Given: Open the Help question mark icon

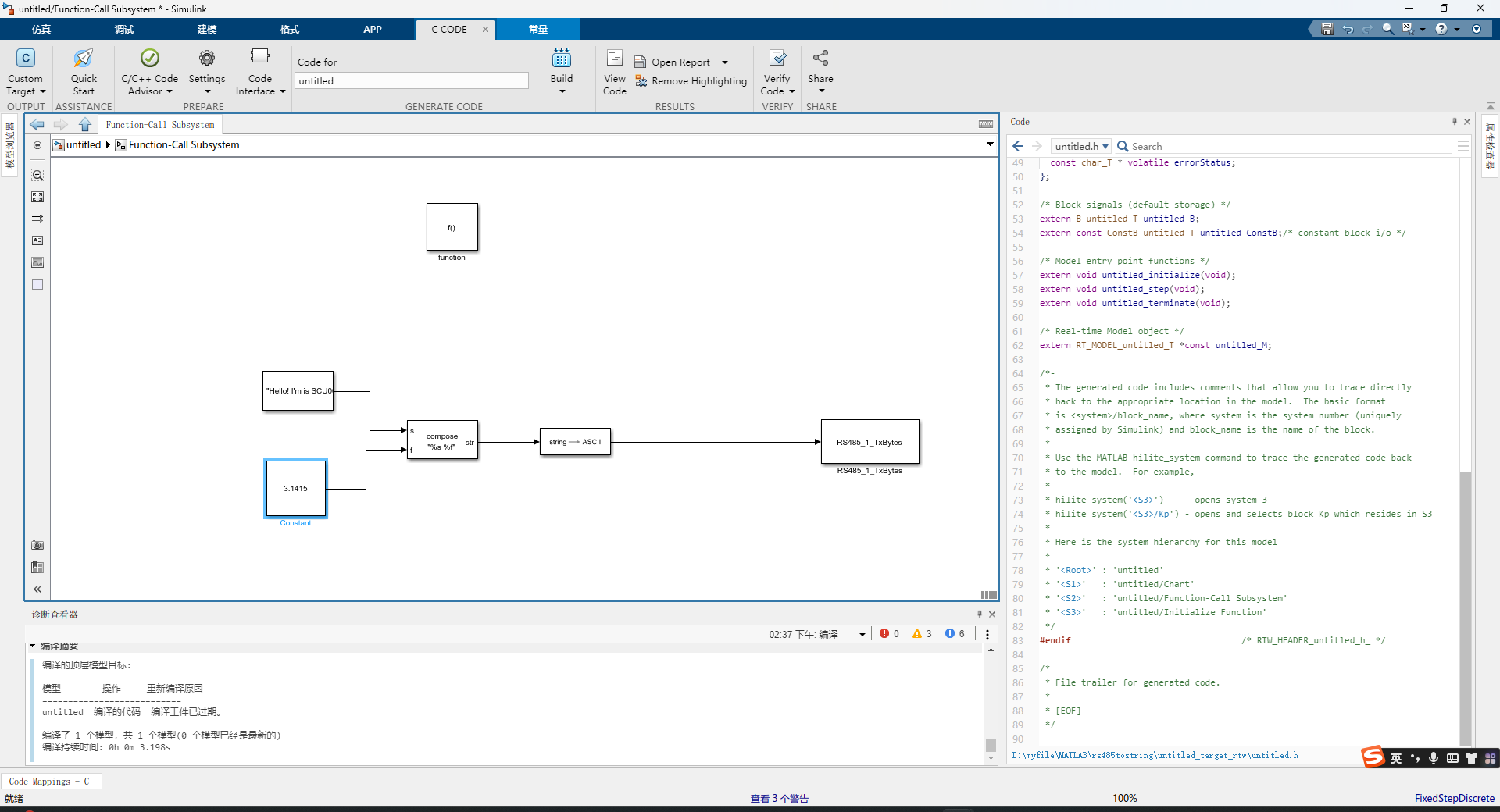Looking at the screenshot, I should [1441, 29].
